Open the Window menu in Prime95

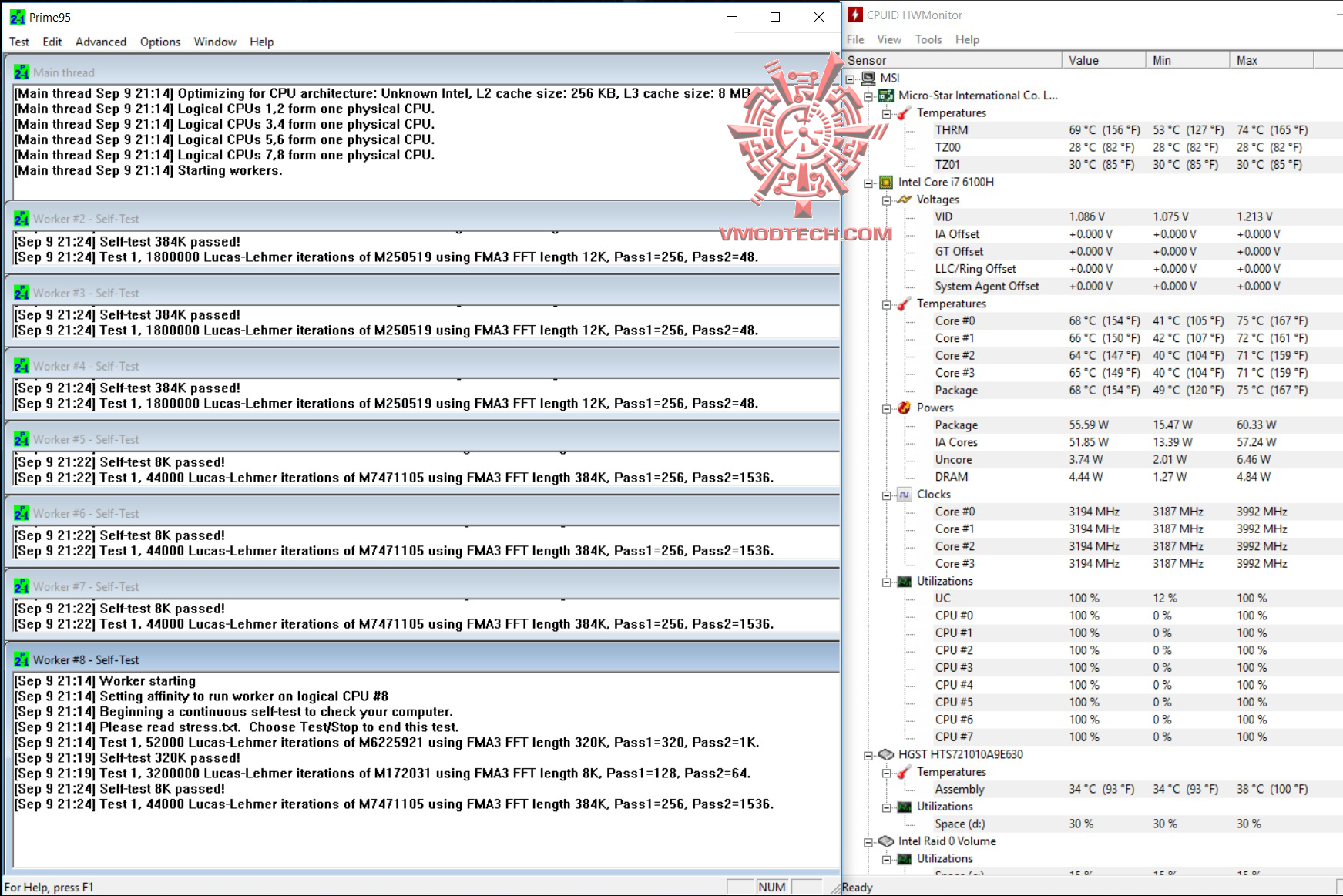tap(215, 42)
